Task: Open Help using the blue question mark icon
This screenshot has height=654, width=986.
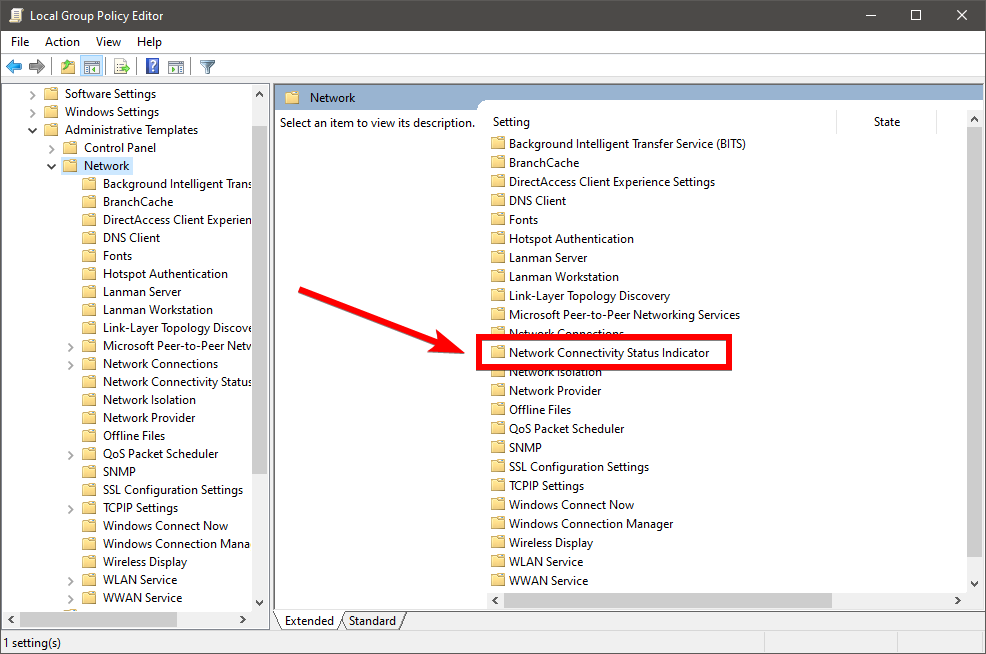Action: (x=152, y=67)
